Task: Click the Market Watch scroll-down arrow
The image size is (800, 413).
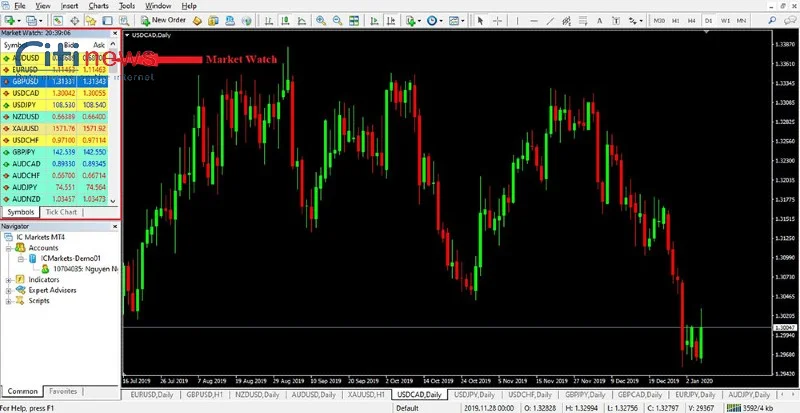Action: pyautogui.click(x=113, y=201)
